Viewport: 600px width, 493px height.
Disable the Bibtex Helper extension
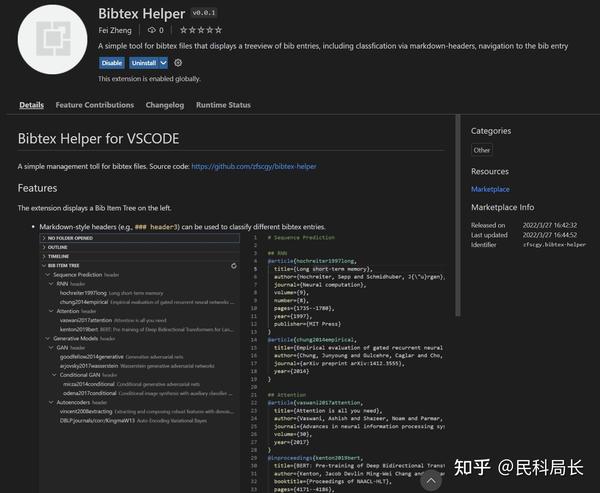click(112, 63)
